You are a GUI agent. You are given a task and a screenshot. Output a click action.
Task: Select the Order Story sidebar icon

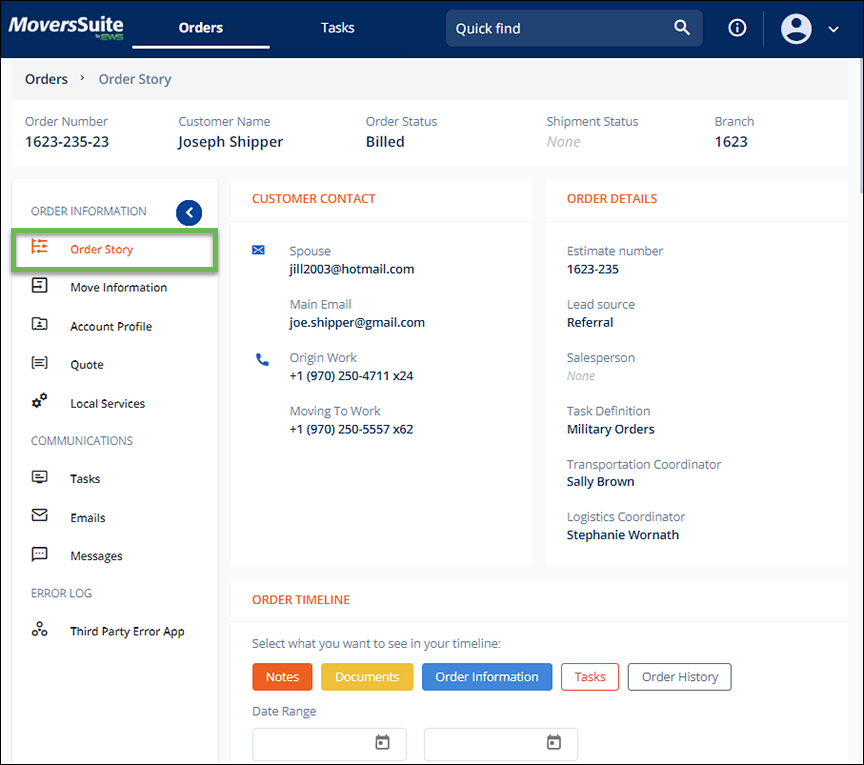(38, 245)
